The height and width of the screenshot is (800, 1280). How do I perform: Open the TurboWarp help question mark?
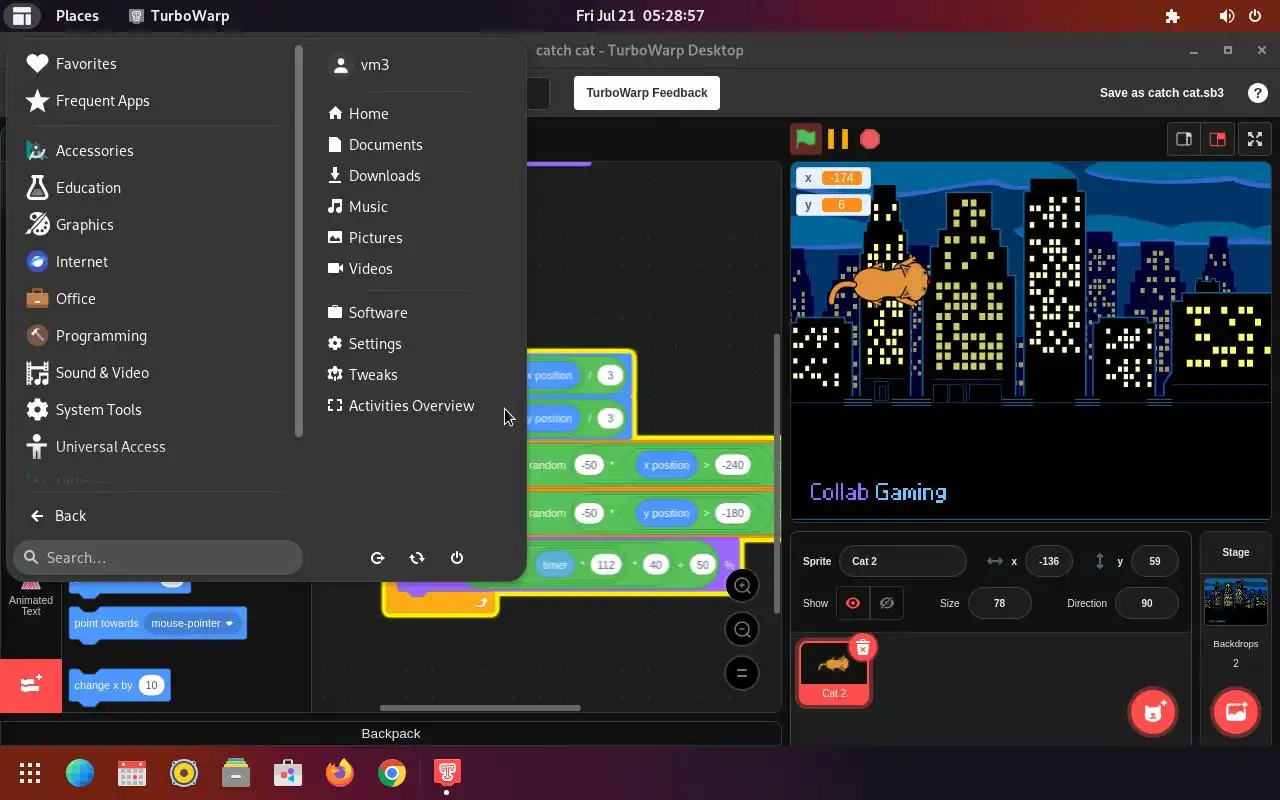1258,93
